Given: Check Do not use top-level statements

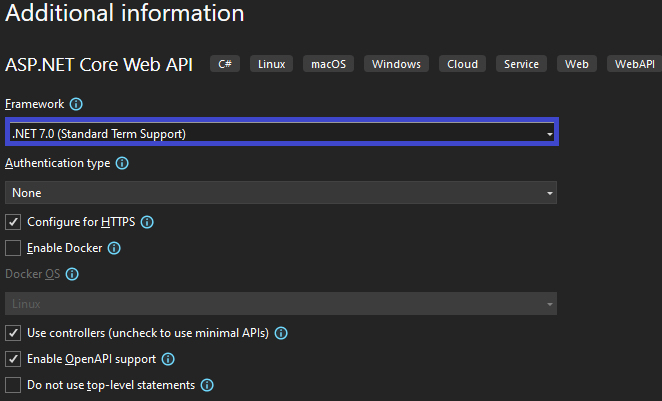Looking at the screenshot, I should click(x=13, y=385).
